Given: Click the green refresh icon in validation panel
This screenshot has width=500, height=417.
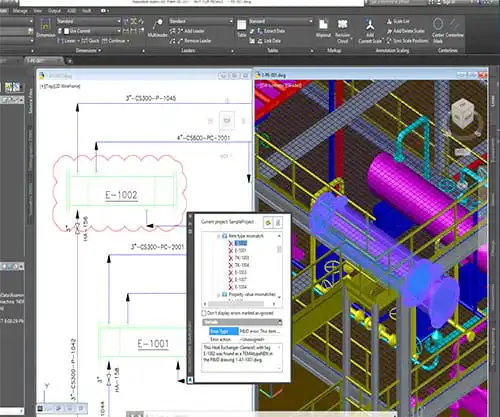Looking at the screenshot, I should pos(267,222).
